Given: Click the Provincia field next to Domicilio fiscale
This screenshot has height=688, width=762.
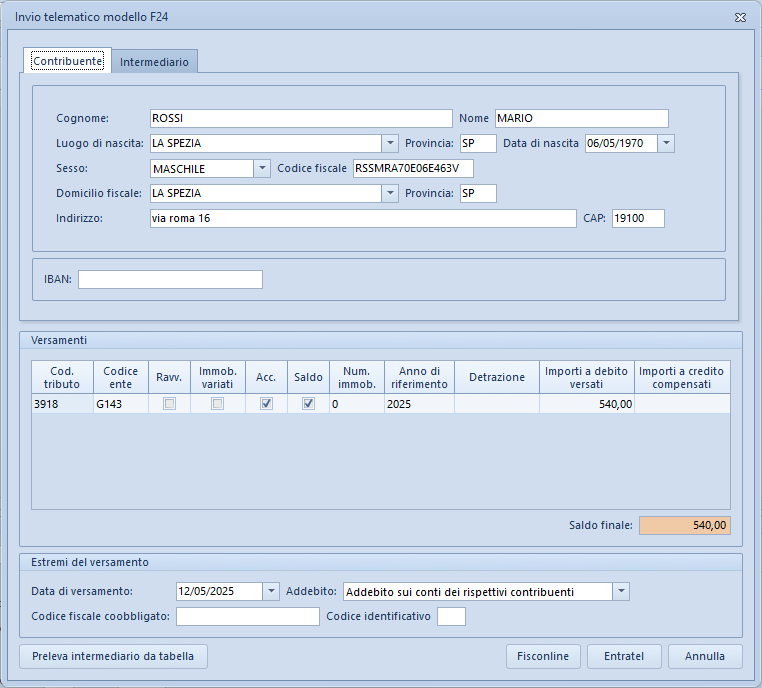Looking at the screenshot, I should point(478,193).
